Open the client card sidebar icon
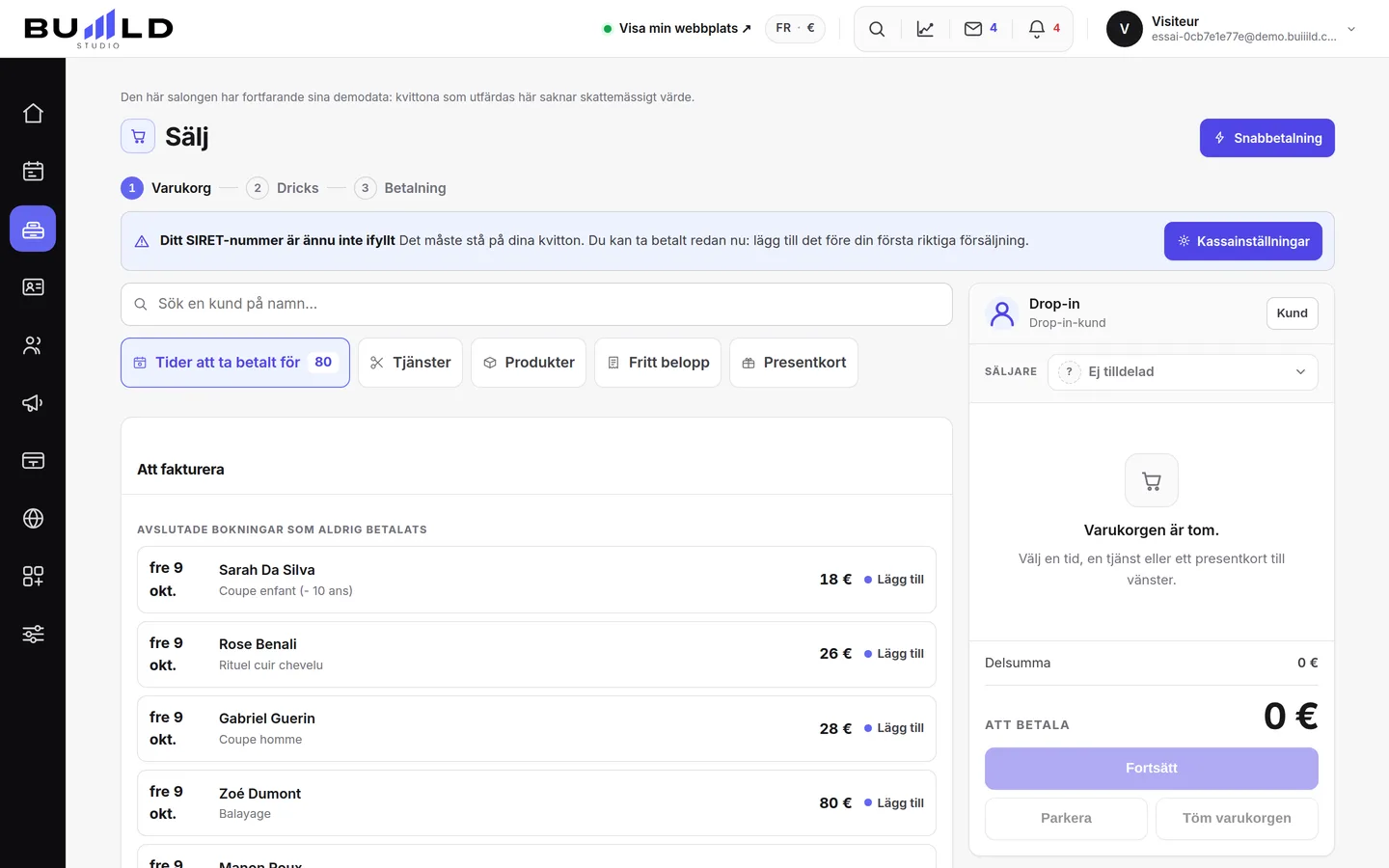This screenshot has height=868, width=1389. (33, 287)
